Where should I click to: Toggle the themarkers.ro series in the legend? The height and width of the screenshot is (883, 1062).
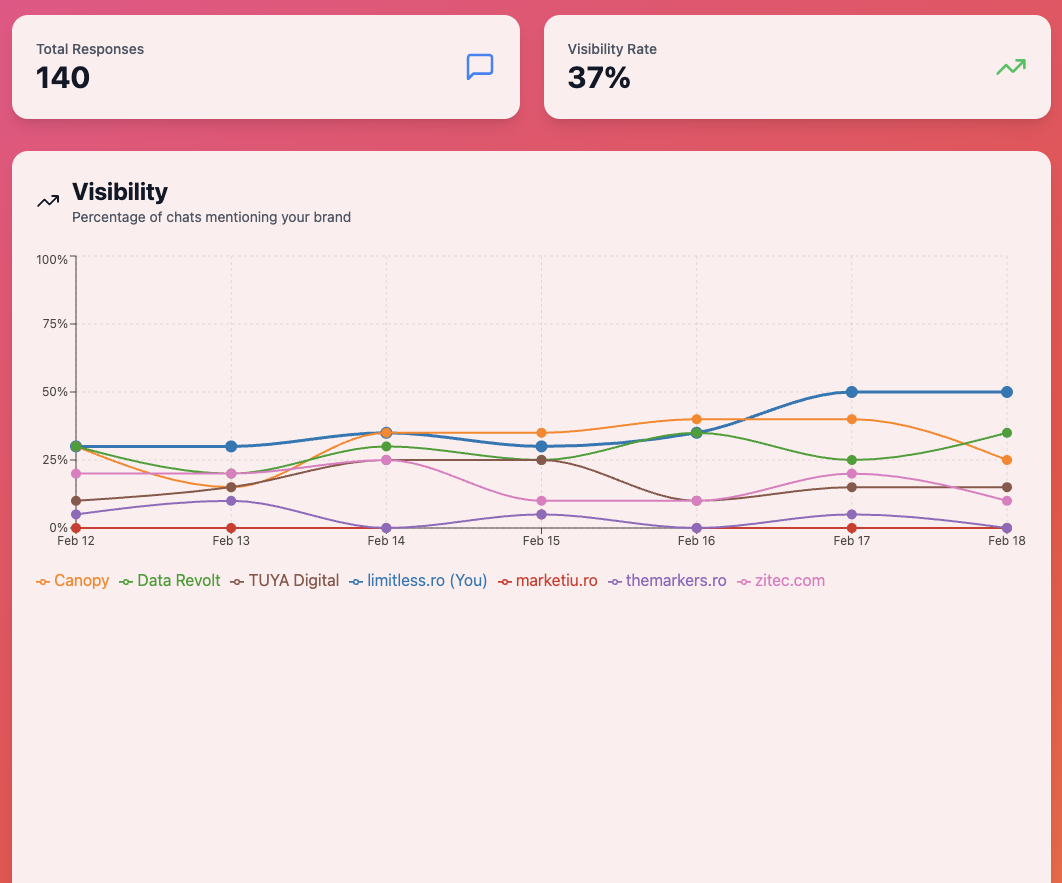(x=667, y=580)
